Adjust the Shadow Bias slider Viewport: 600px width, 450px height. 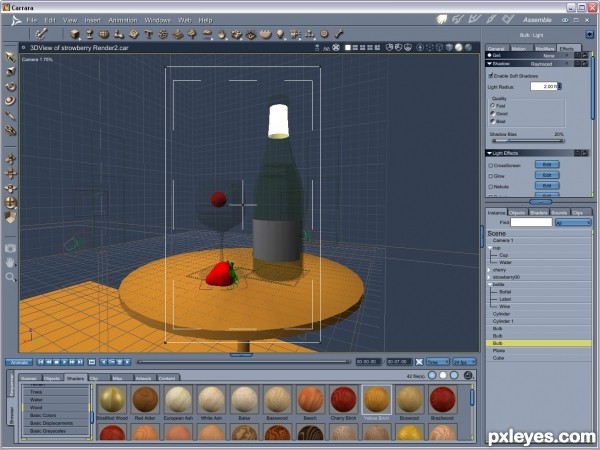click(x=528, y=141)
